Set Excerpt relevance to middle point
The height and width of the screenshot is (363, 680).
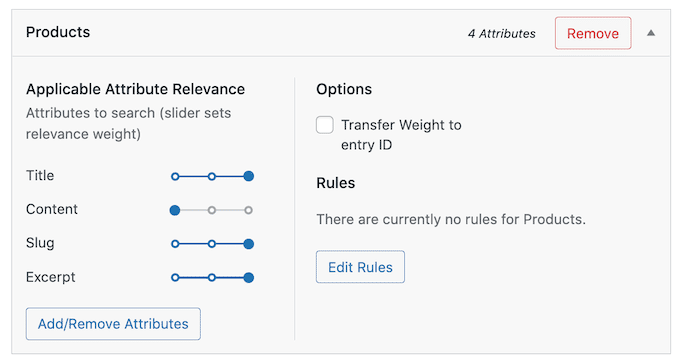(212, 278)
